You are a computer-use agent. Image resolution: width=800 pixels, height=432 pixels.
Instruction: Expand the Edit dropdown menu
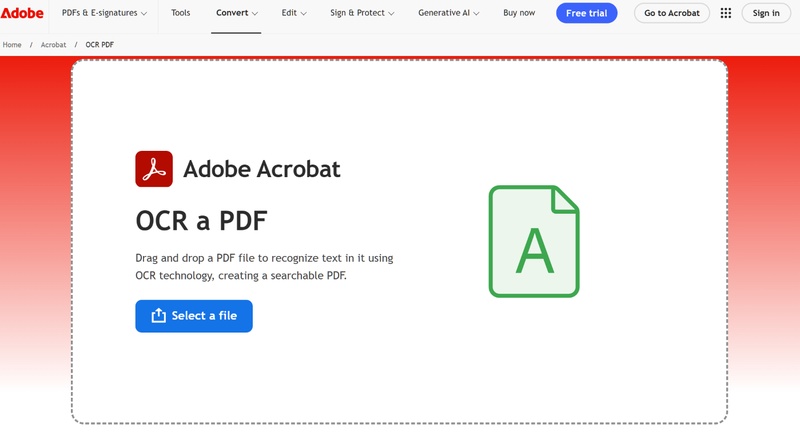click(294, 13)
